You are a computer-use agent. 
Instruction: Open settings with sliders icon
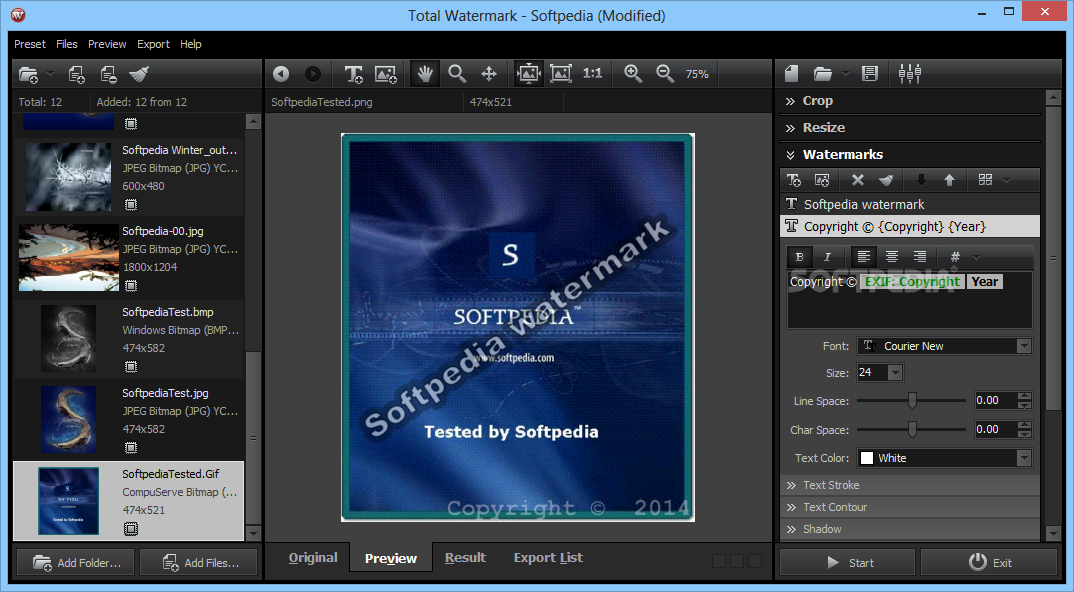pyautogui.click(x=910, y=73)
